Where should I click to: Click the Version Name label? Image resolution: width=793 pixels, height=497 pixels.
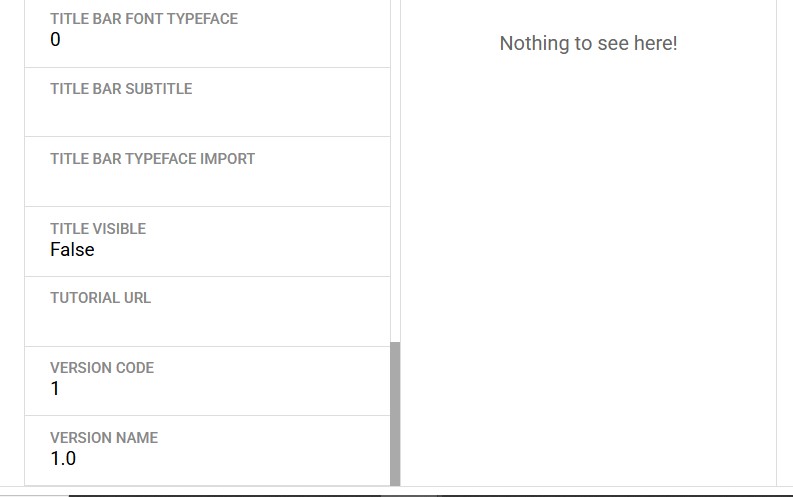tap(104, 438)
